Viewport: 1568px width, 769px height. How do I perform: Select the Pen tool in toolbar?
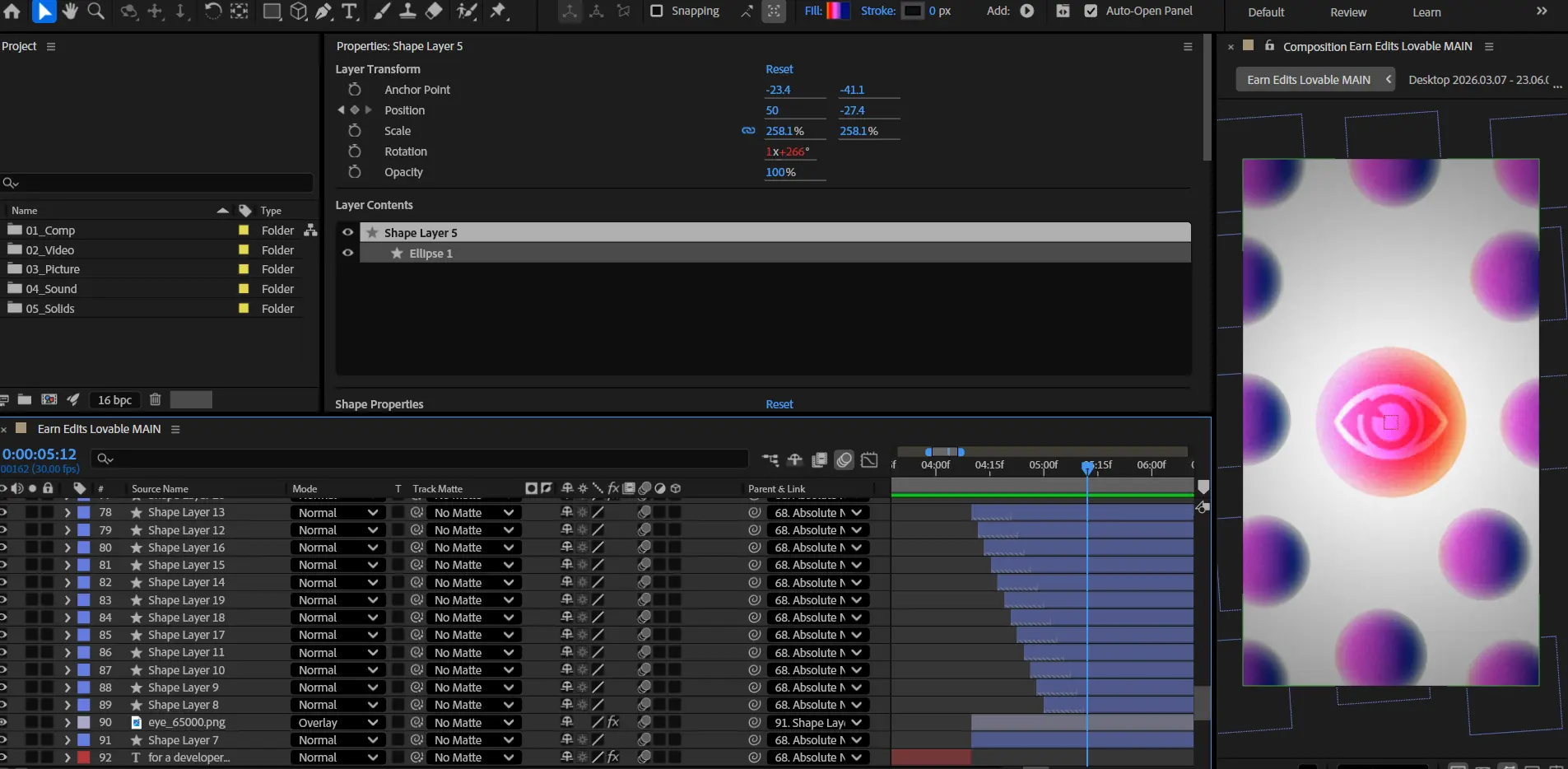tap(323, 11)
